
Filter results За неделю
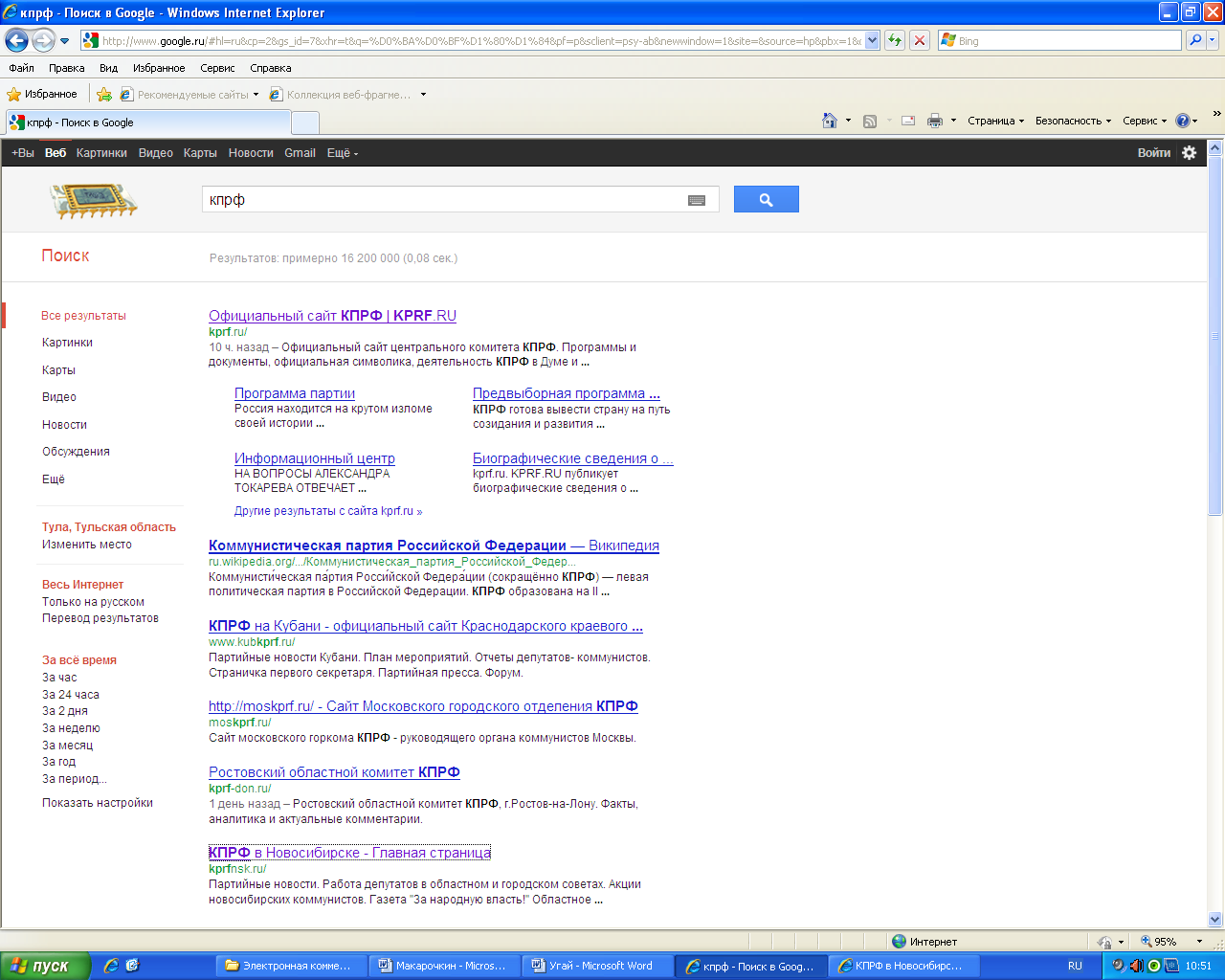71,728
